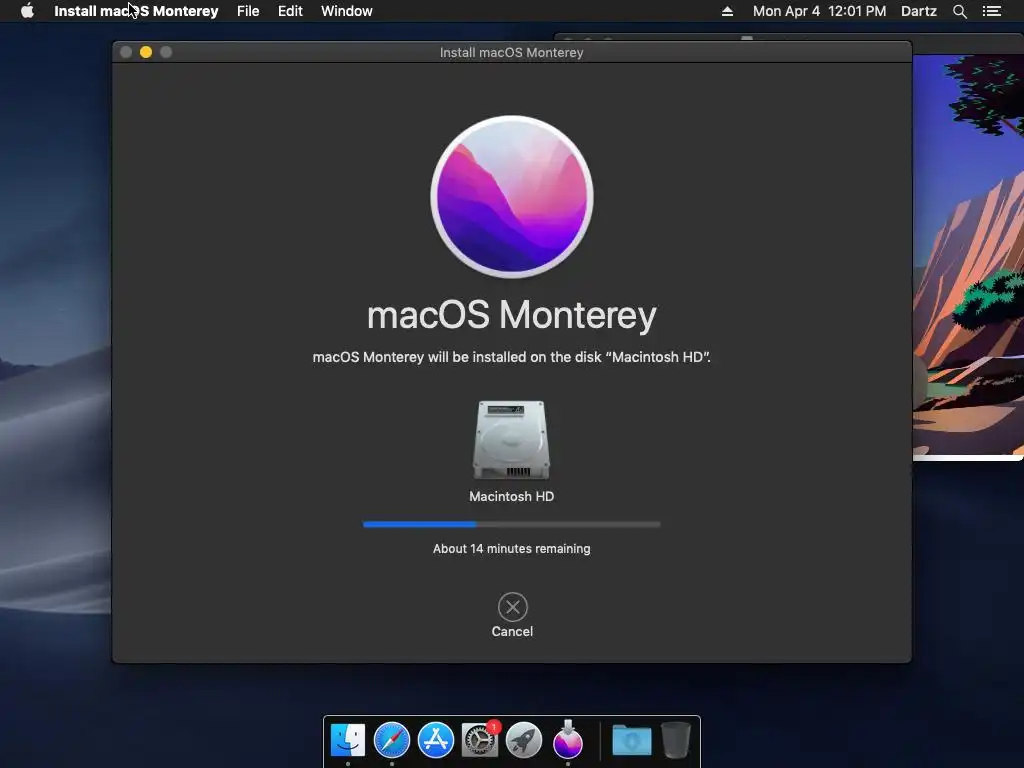Open the Apple menu
The width and height of the screenshot is (1024, 768).
27,11
